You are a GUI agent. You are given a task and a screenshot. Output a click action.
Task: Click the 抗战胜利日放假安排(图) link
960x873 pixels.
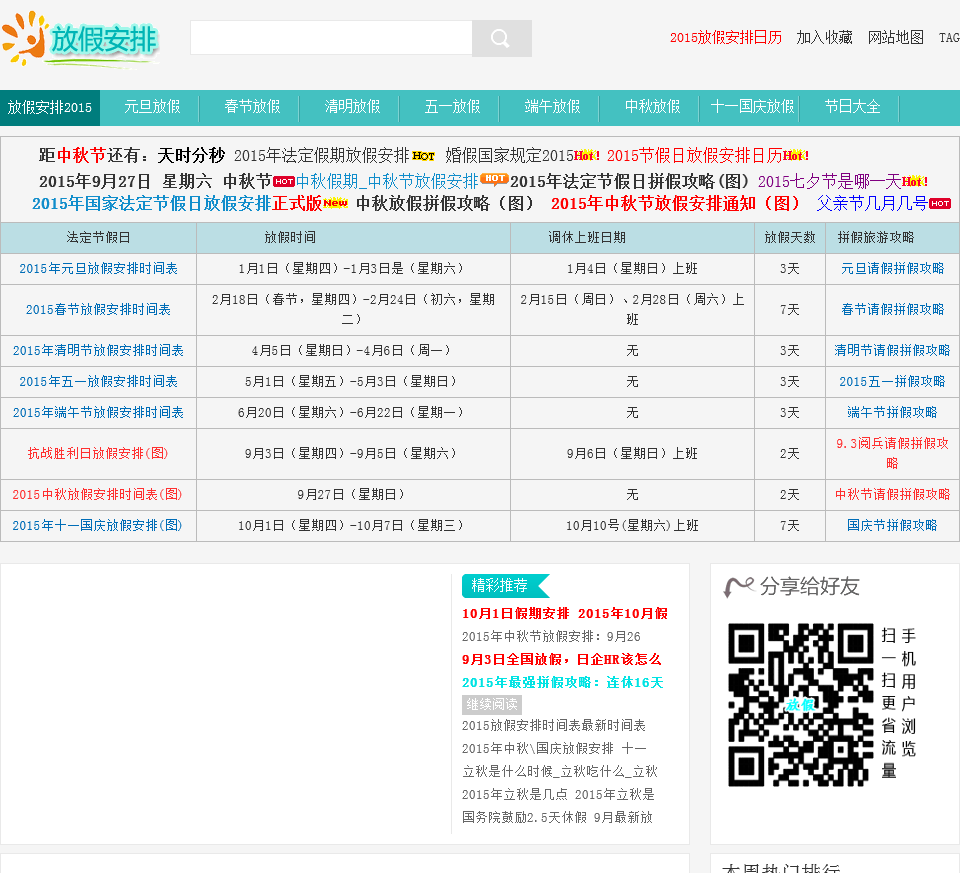98,454
